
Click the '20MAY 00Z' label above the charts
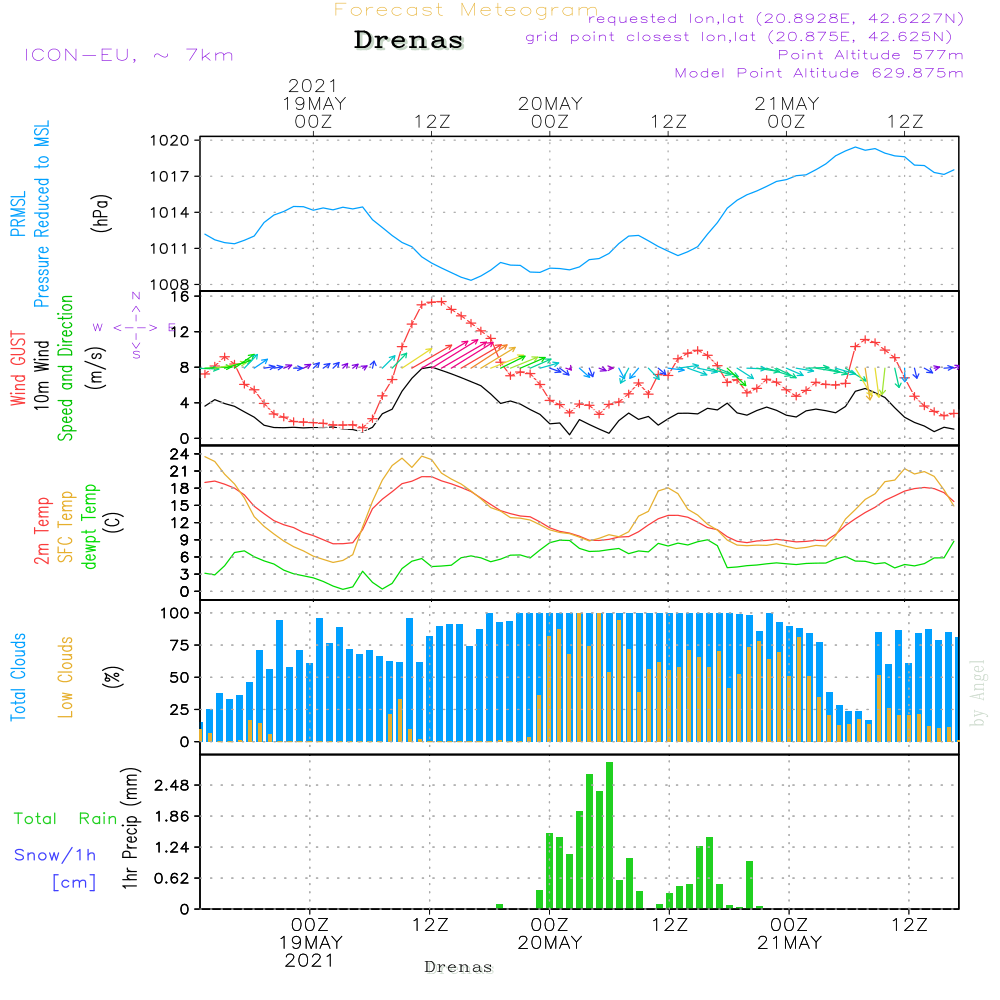click(550, 112)
